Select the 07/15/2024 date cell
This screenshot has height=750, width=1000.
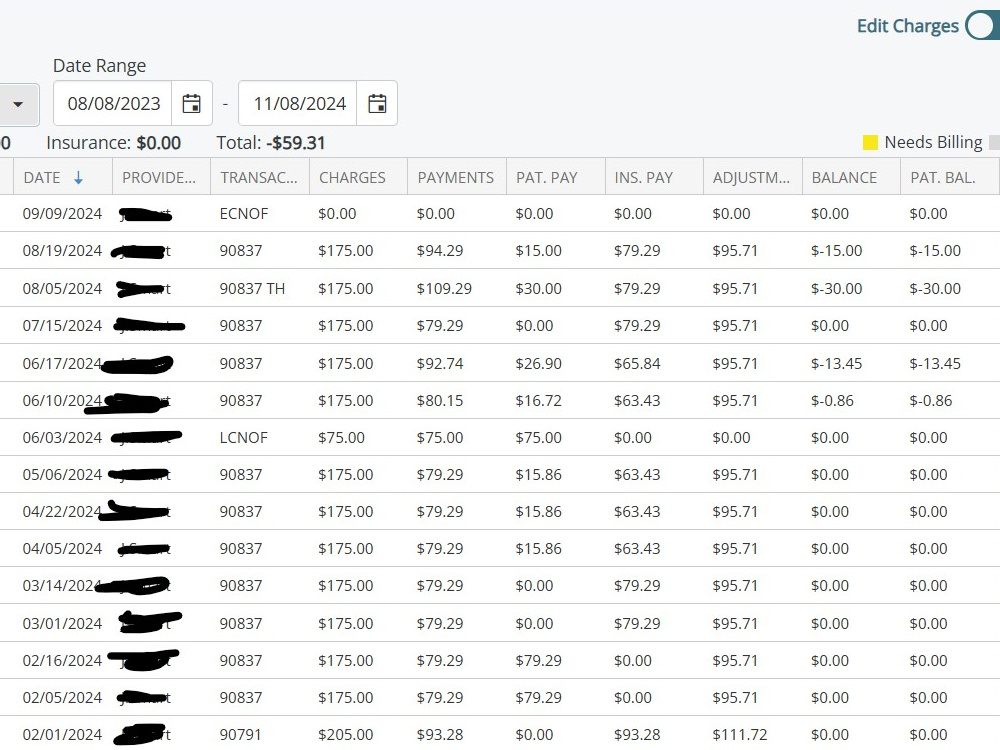tap(62, 326)
